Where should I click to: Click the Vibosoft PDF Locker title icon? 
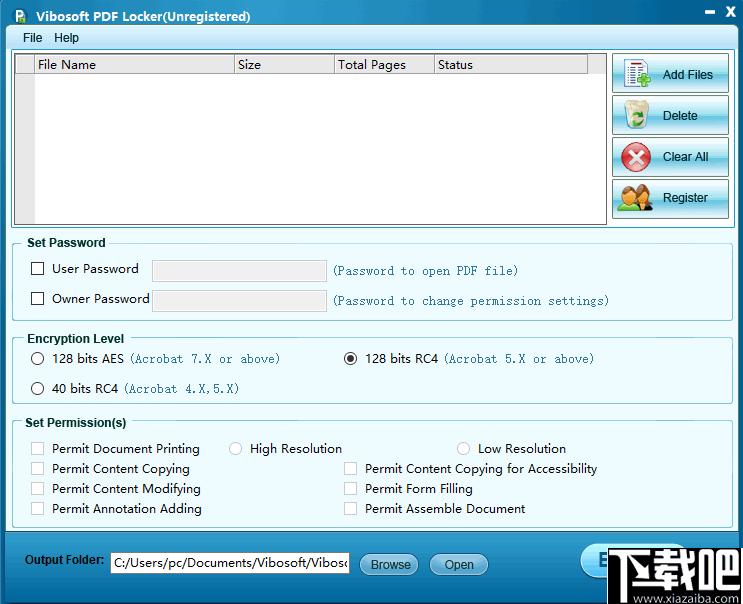20,17
